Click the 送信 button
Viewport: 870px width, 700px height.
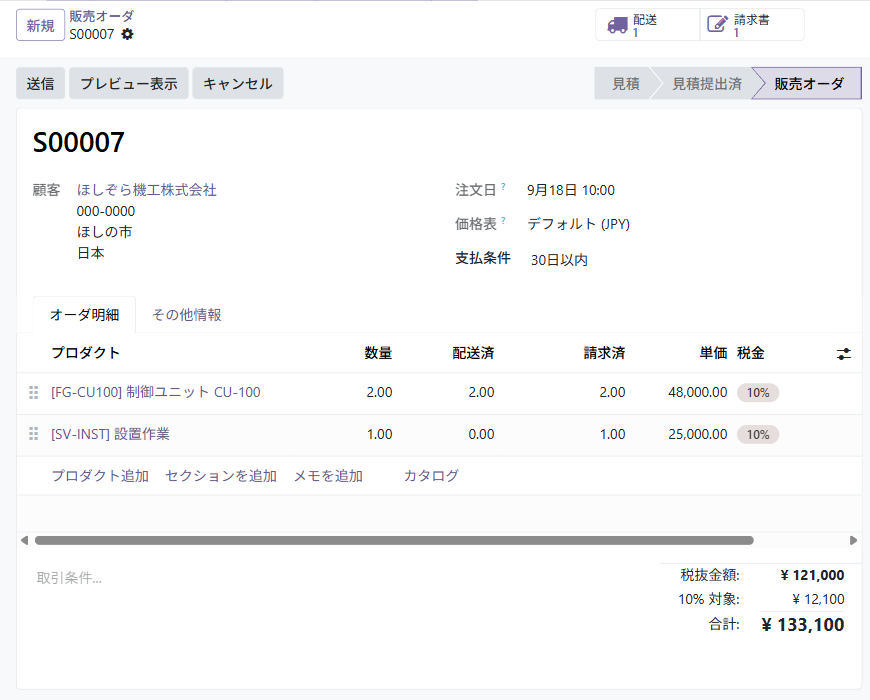pyautogui.click(x=41, y=84)
